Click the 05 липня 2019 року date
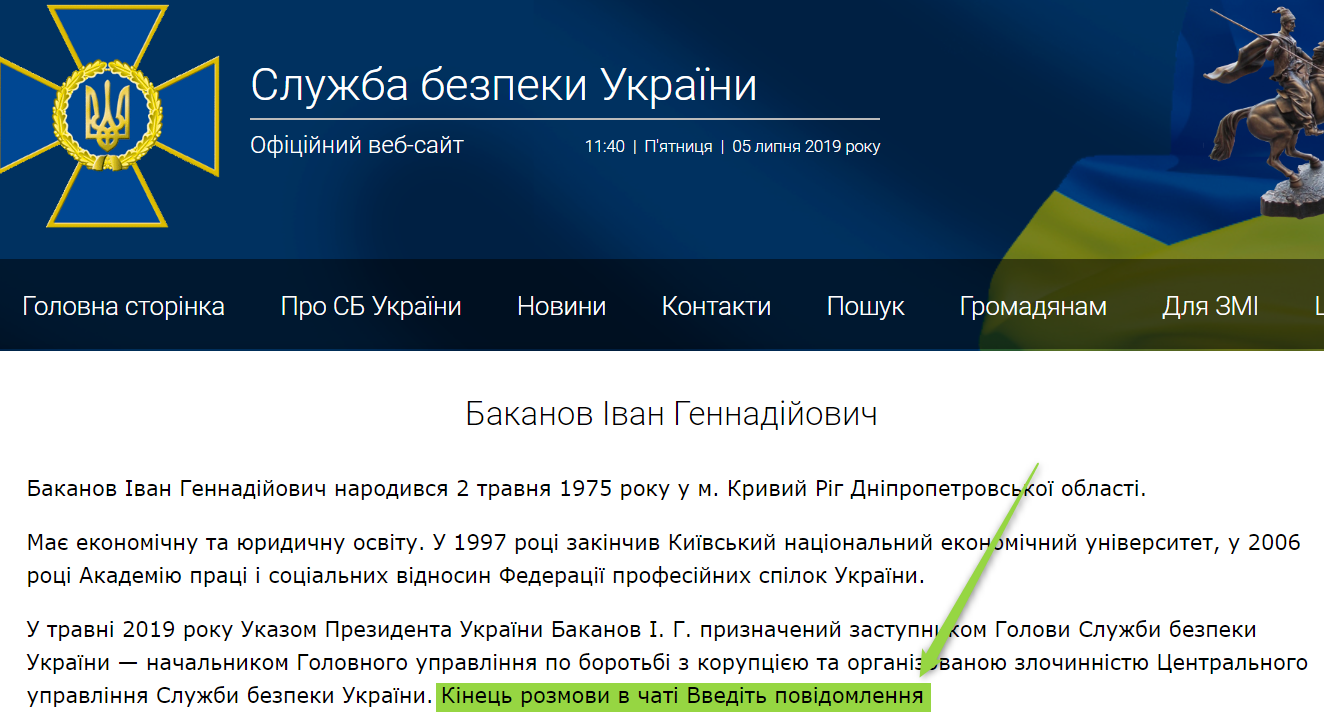1324x722 pixels. click(806, 147)
